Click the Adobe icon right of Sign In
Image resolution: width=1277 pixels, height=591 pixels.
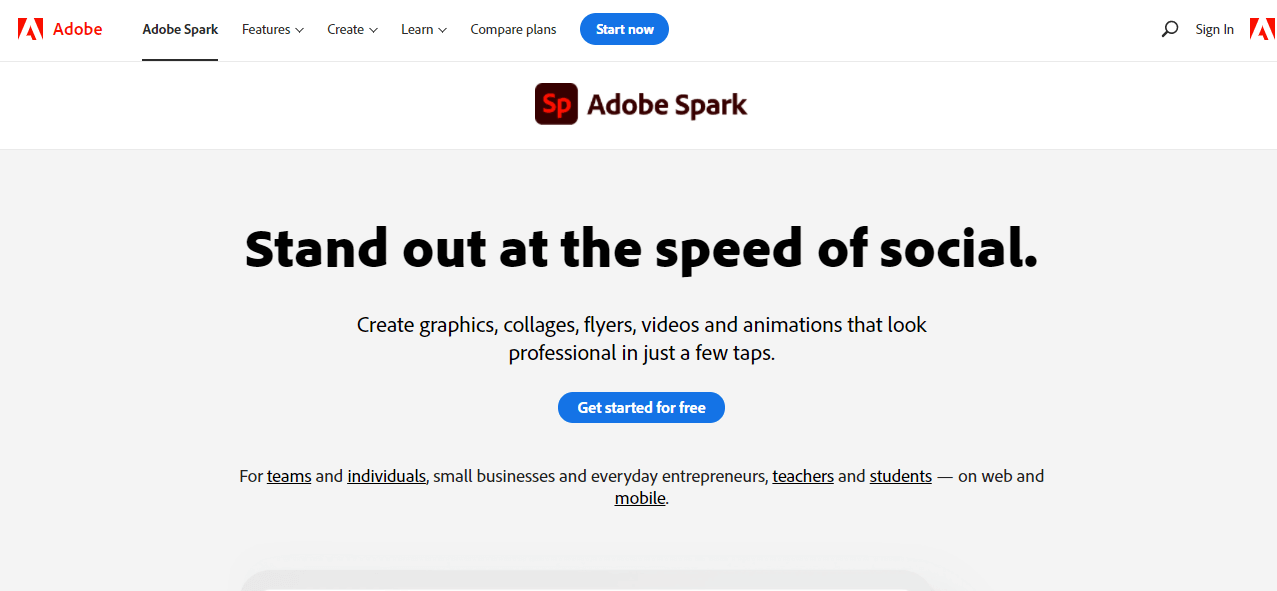(1262, 29)
